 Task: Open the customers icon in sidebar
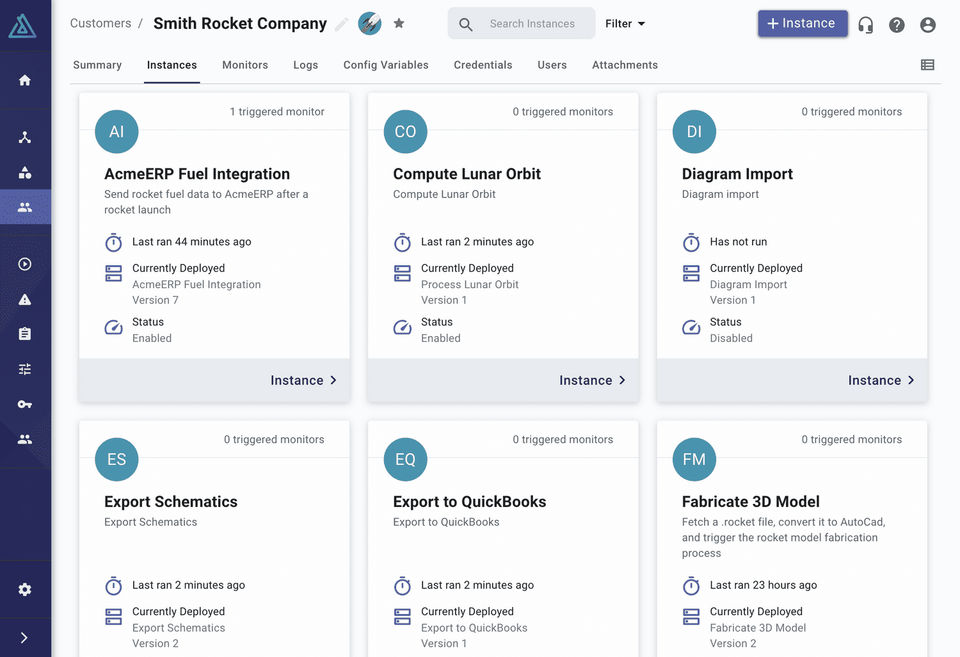click(x=25, y=207)
